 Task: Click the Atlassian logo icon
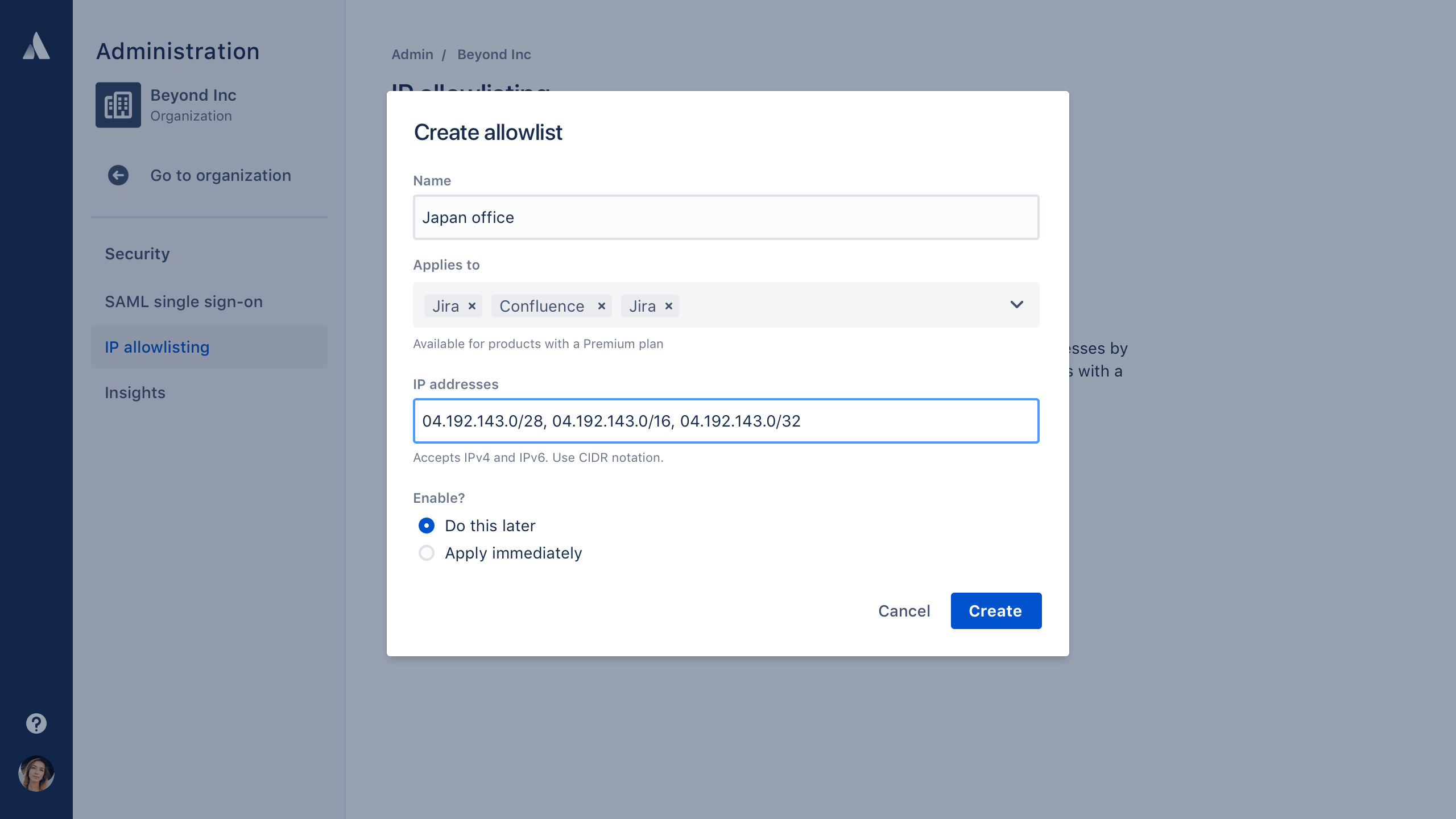[36, 46]
